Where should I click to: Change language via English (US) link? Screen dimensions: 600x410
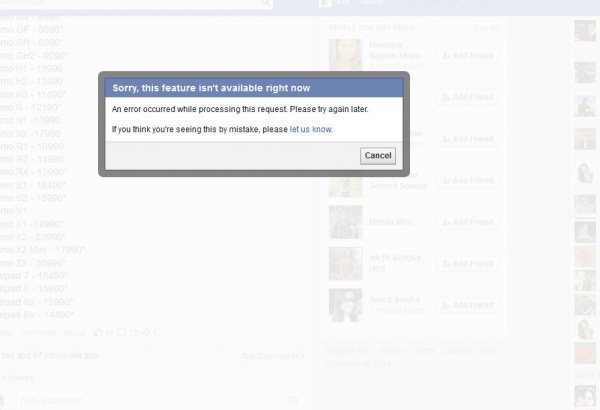[349, 351]
